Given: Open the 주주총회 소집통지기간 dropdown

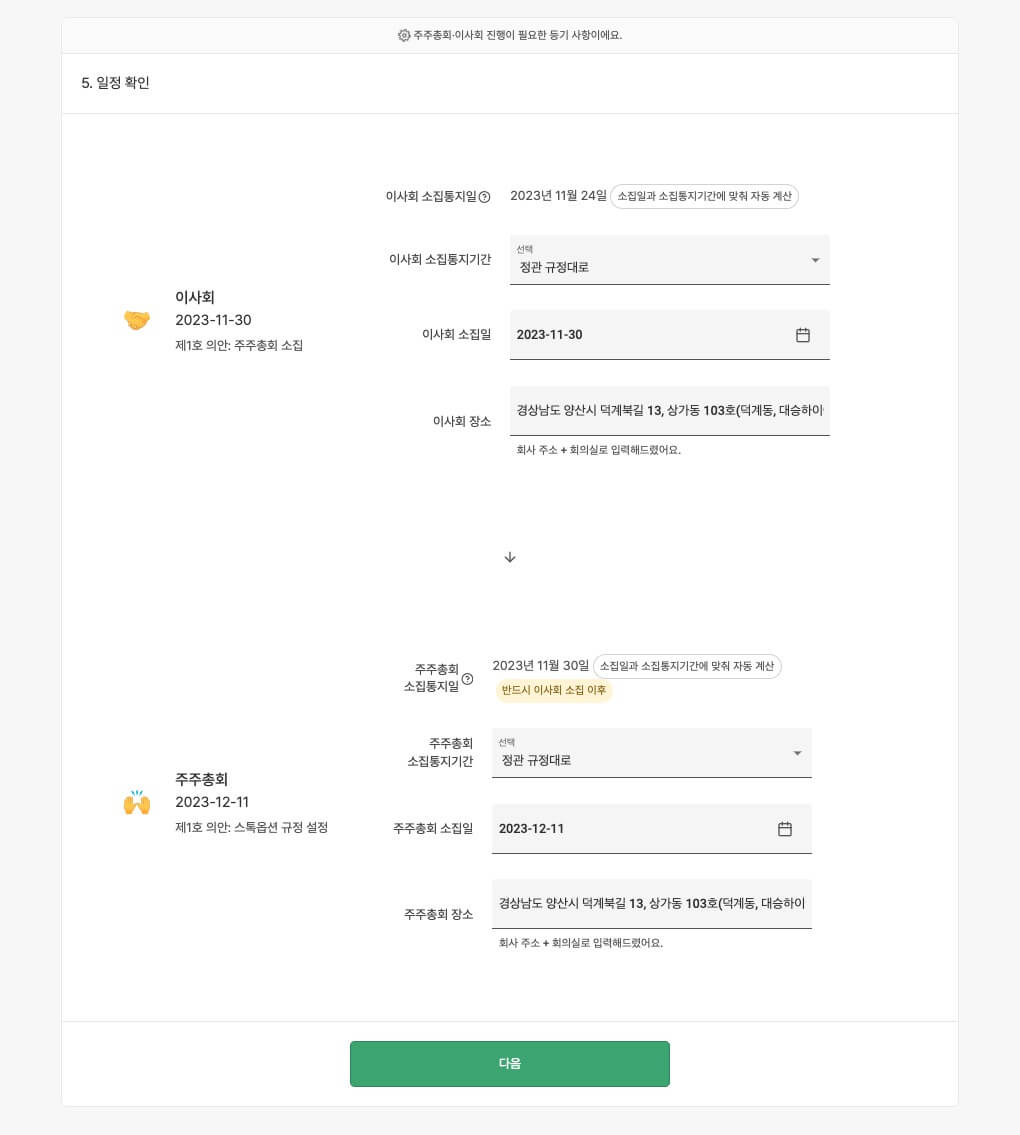Looking at the screenshot, I should pyautogui.click(x=651, y=754).
